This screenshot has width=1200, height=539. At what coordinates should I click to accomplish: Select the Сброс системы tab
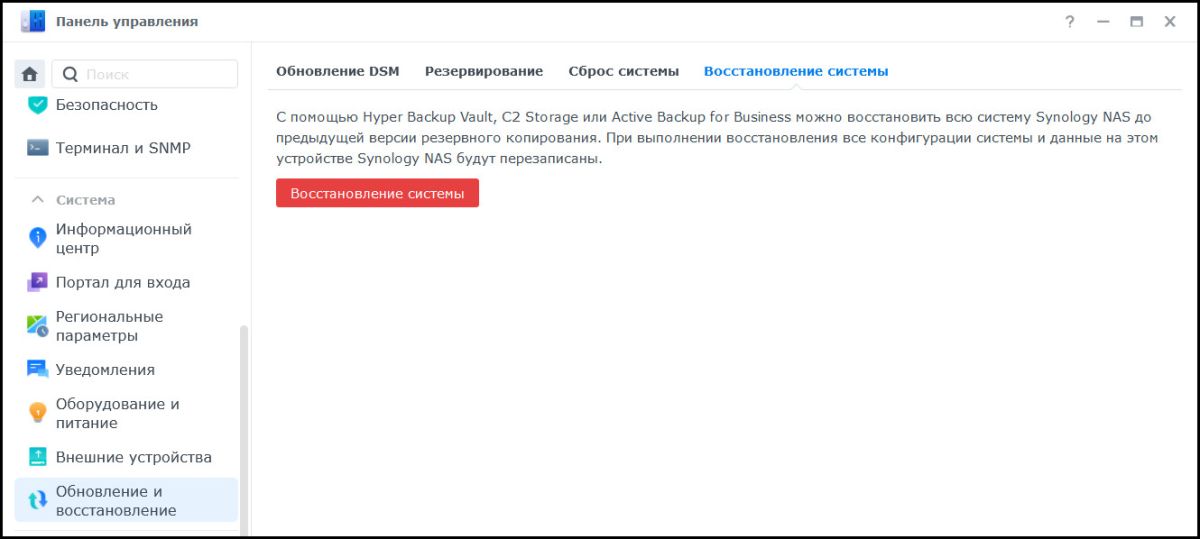point(623,71)
